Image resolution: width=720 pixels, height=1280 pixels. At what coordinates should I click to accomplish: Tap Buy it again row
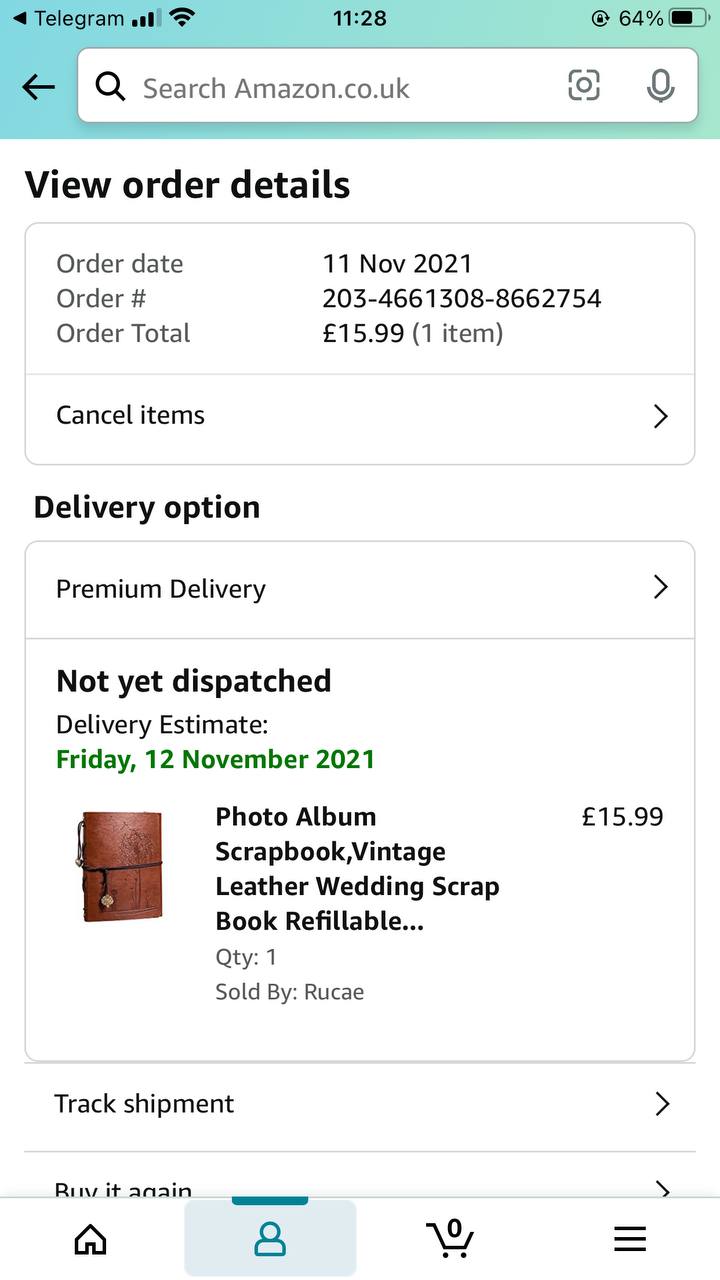(x=123, y=1187)
